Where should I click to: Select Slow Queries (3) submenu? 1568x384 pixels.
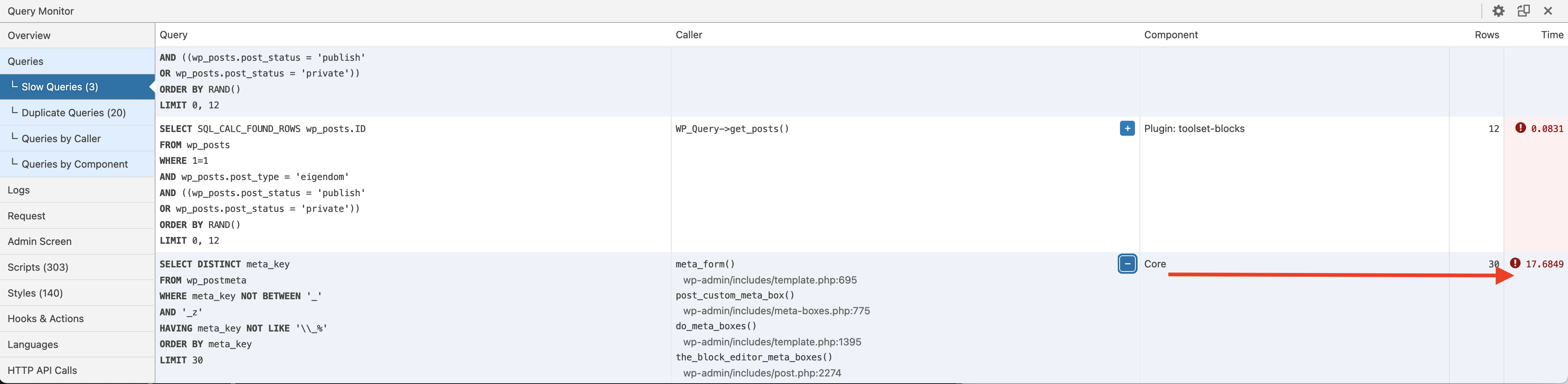[x=77, y=87]
